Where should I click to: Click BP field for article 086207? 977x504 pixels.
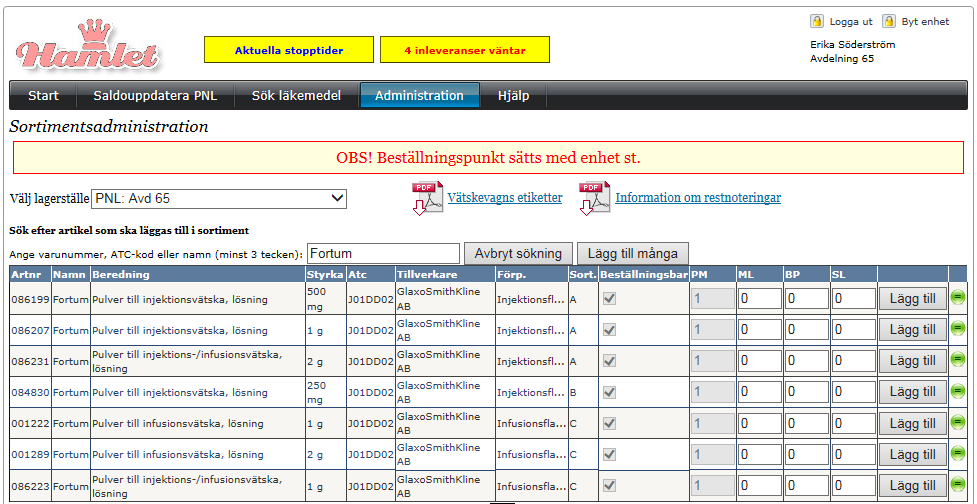click(806, 330)
